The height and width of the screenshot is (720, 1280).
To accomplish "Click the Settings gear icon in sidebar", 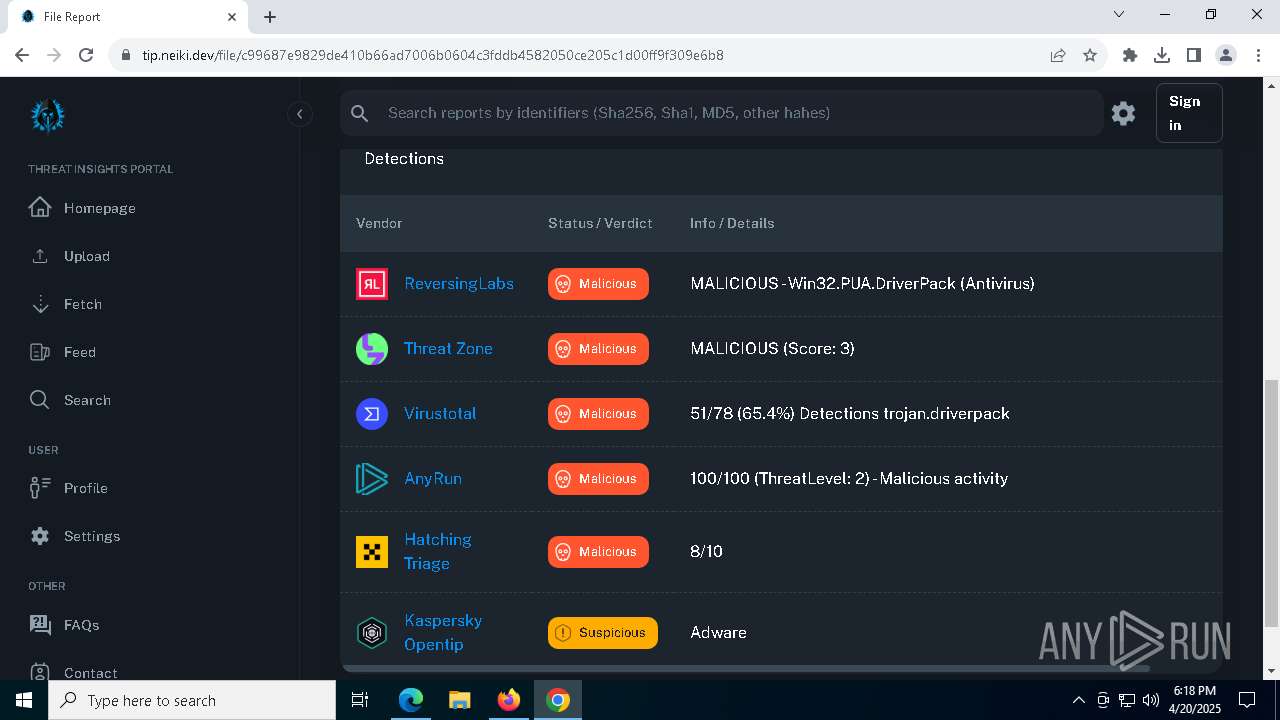I will point(40,536).
